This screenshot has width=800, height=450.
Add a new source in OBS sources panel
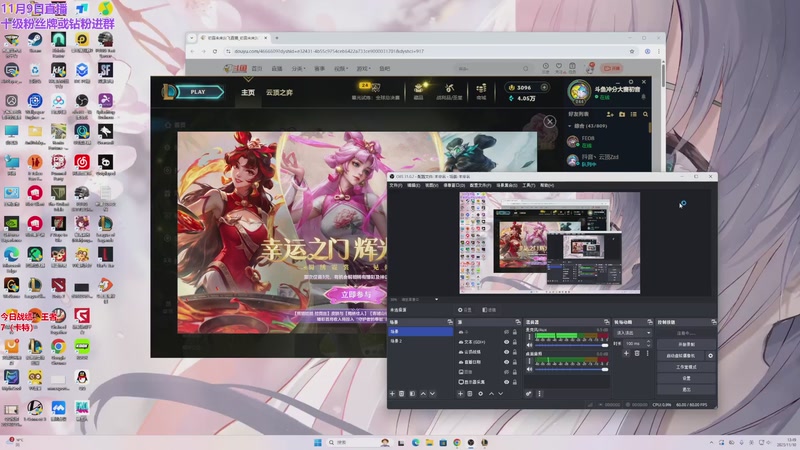(460, 394)
